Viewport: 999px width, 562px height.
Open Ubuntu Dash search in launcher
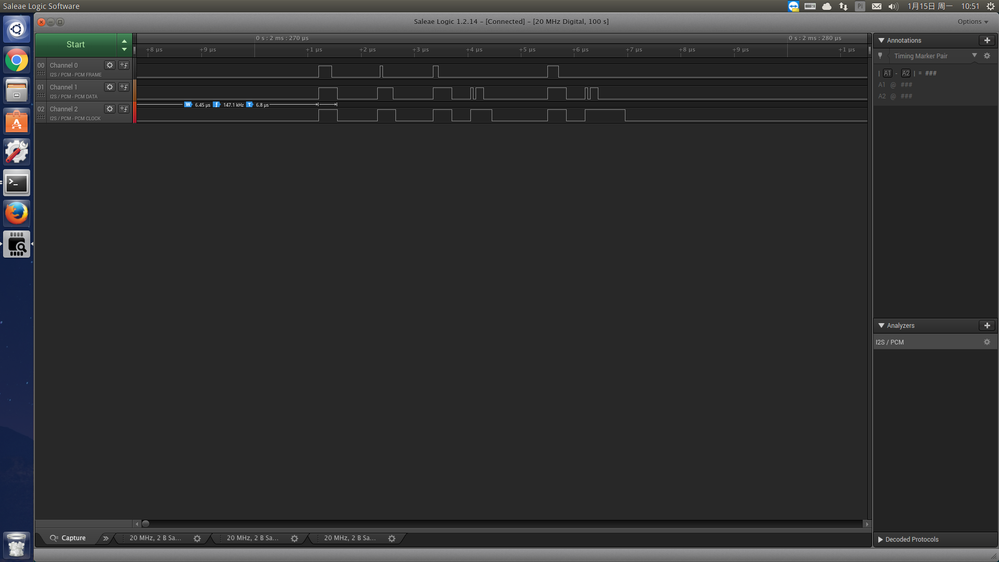[x=17, y=29]
